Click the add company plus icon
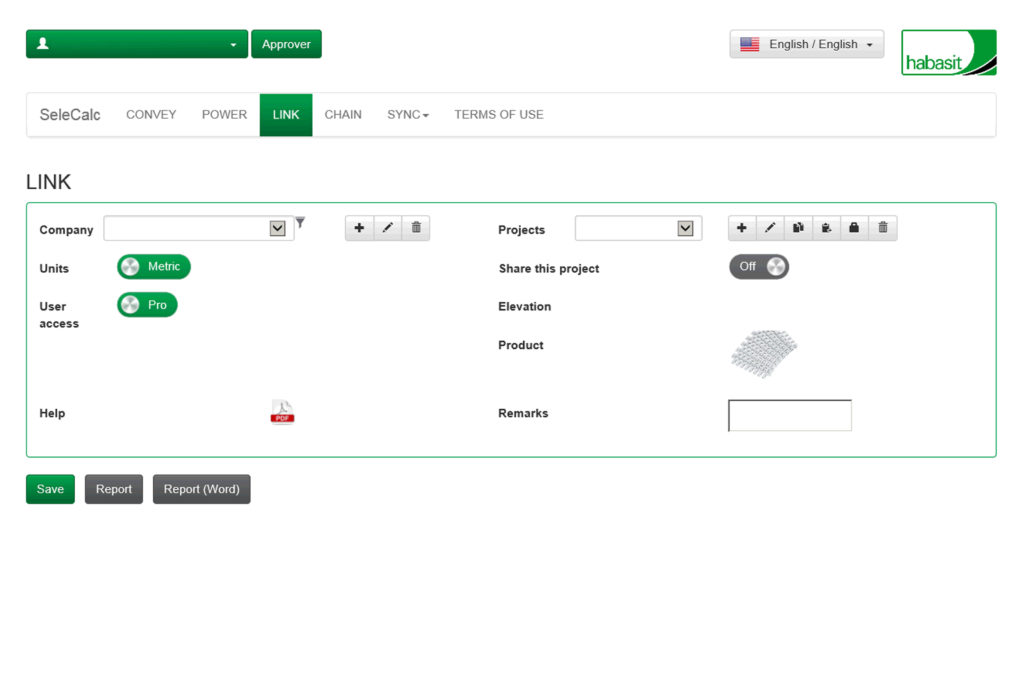 click(x=359, y=228)
